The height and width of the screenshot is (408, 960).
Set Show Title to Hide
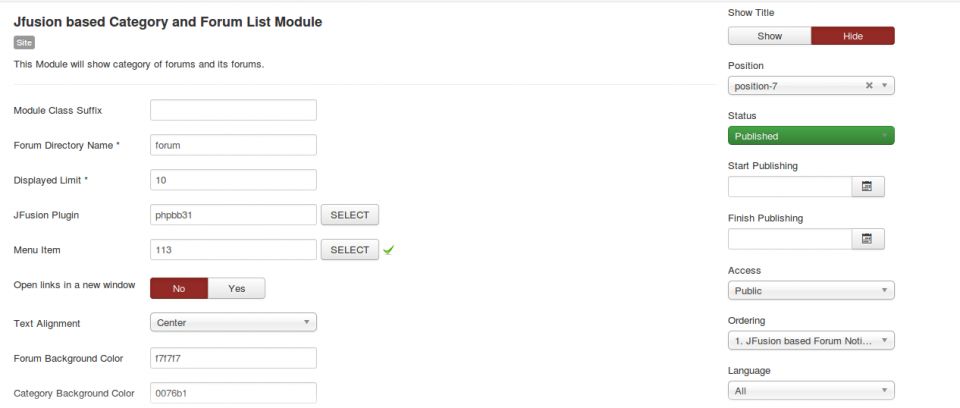[852, 36]
